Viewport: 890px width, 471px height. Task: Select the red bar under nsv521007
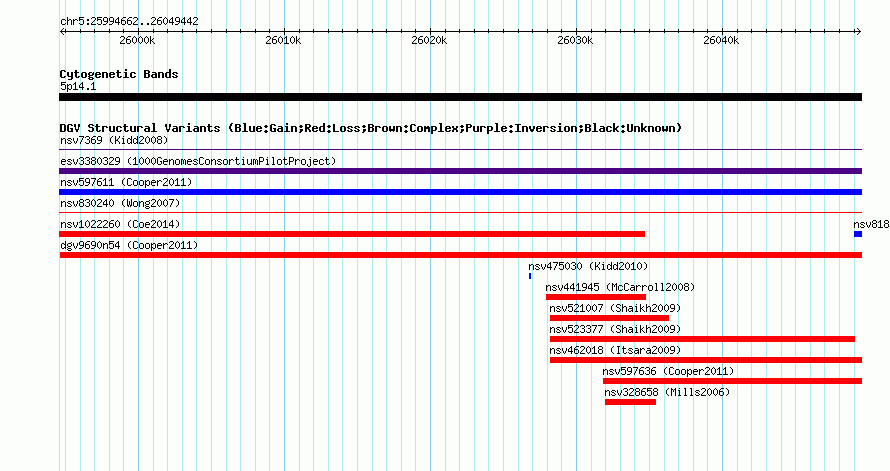[610, 318]
